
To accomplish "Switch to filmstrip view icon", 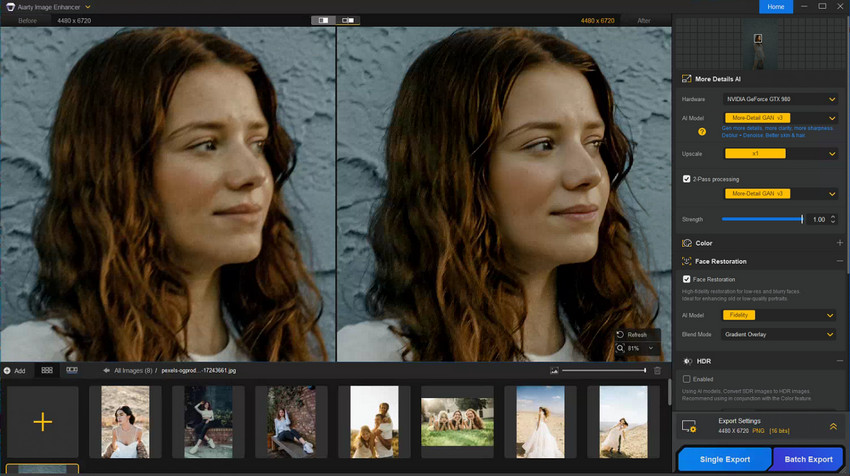I will click(72, 370).
